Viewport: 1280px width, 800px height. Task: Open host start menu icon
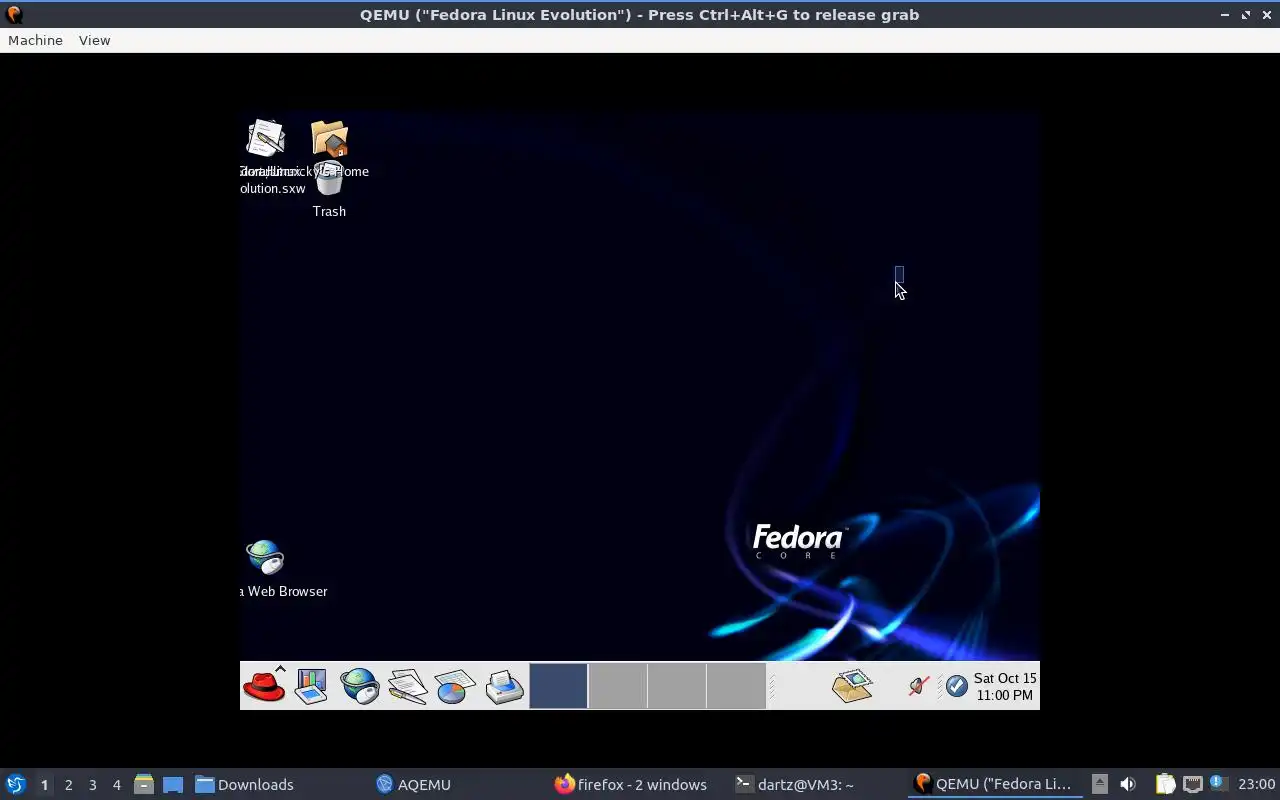[15, 784]
